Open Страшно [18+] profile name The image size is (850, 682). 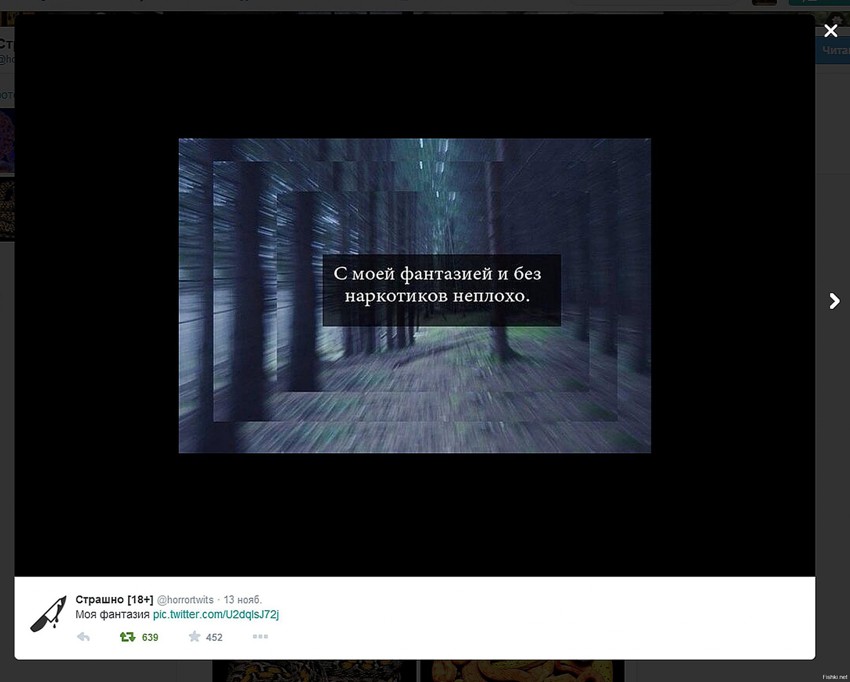point(114,599)
